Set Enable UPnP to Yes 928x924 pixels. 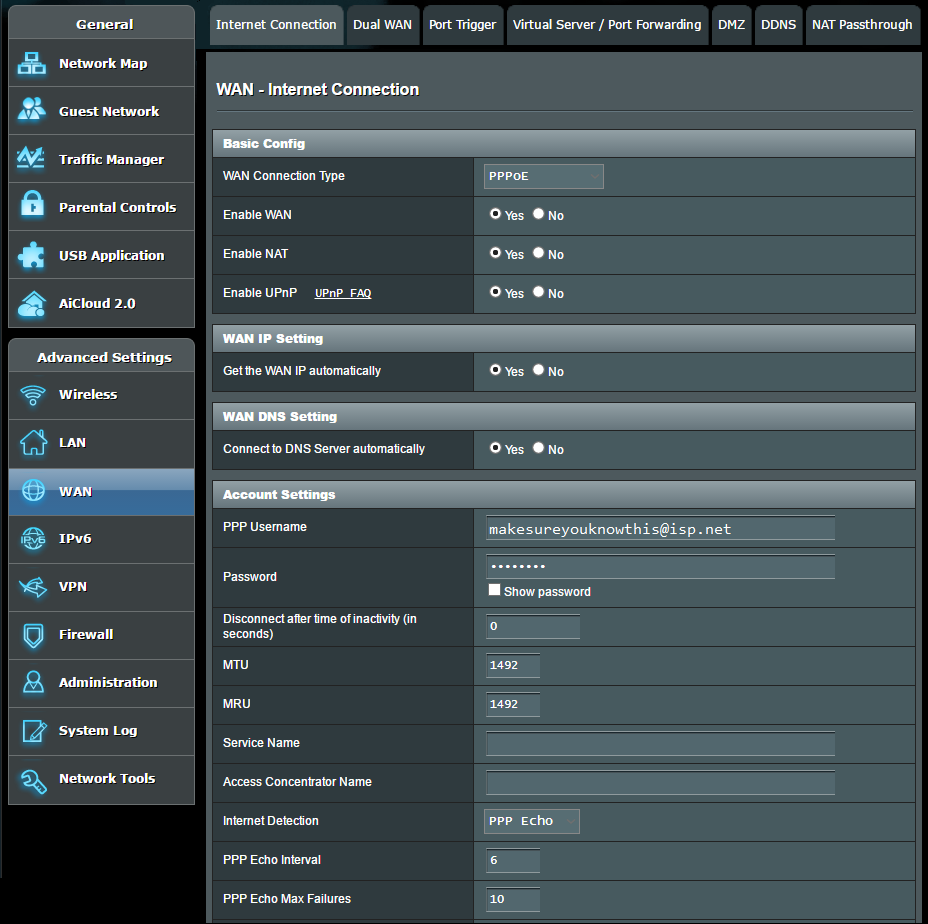click(x=495, y=292)
